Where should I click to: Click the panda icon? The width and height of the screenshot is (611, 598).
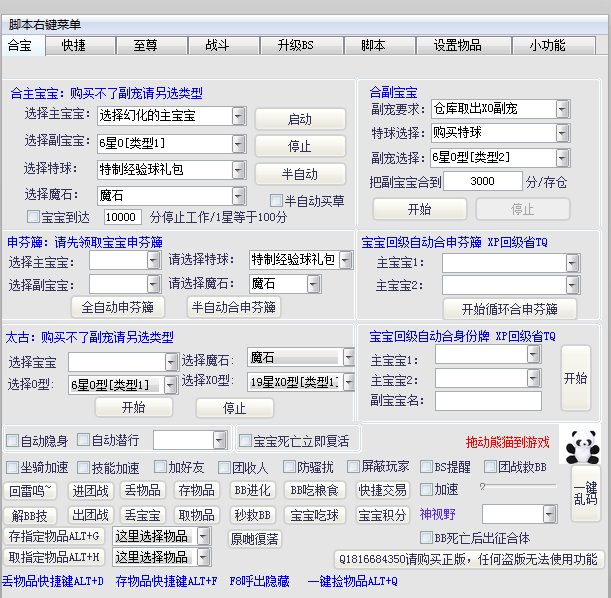582,446
